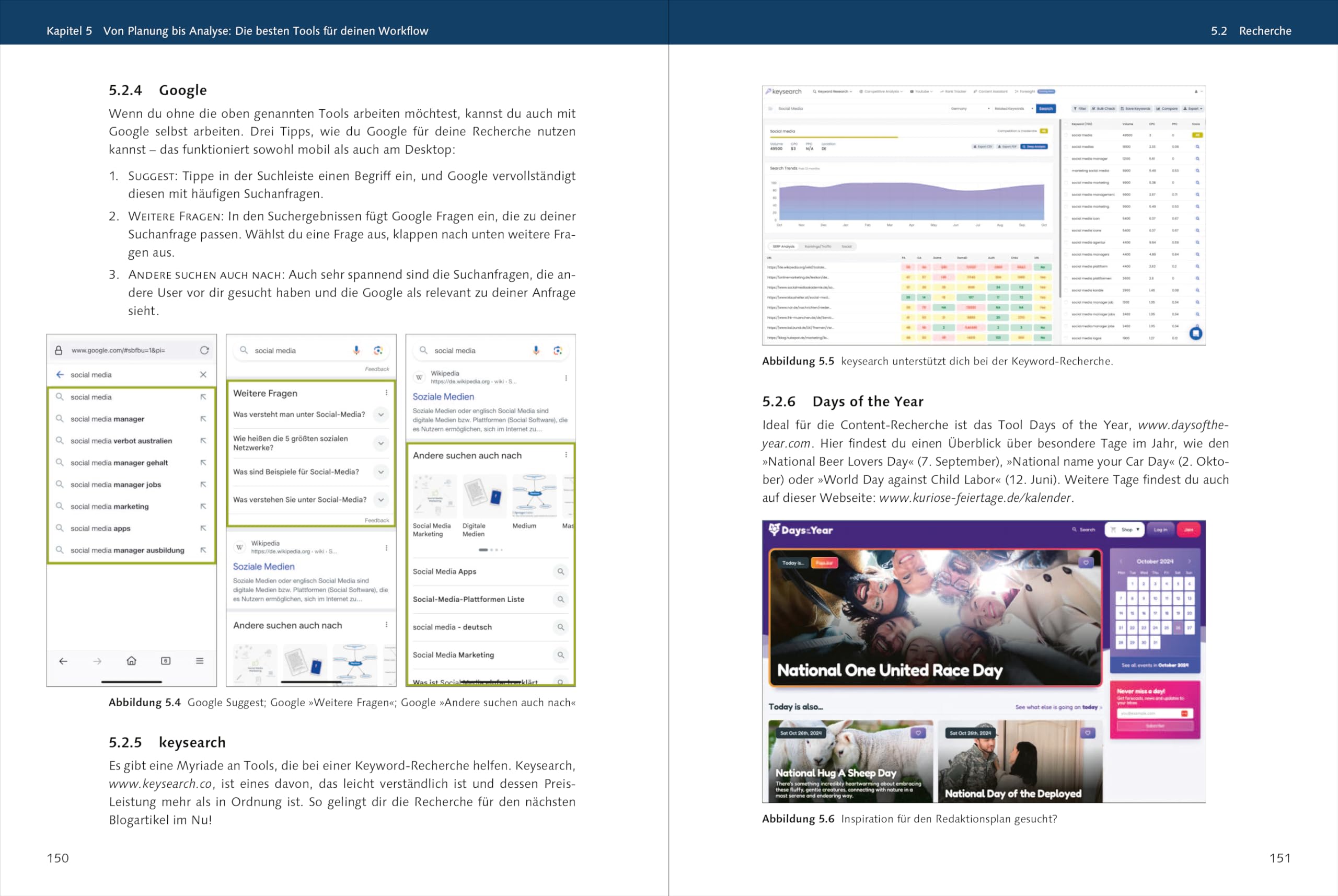Expand Wie heißen die 5 größten sozialen Netzwerke?
The image size is (1338, 896).
[x=381, y=443]
